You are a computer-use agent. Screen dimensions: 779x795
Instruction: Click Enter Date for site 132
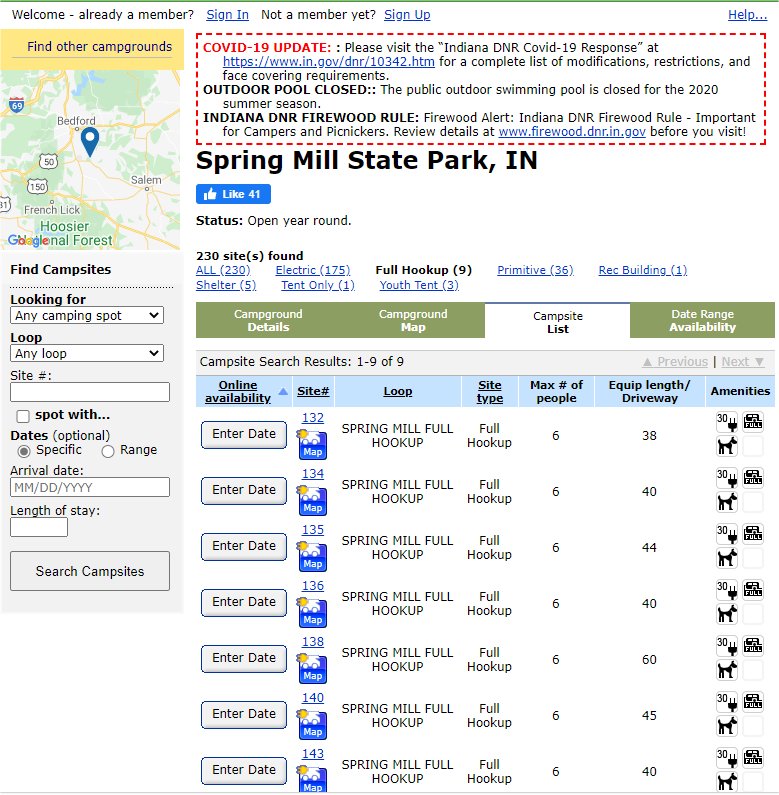point(244,434)
